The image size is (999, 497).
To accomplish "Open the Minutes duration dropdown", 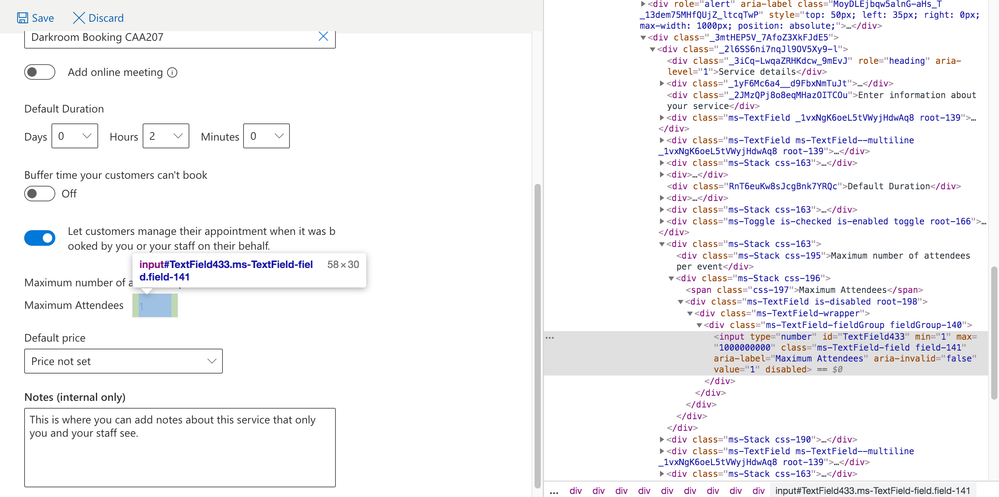I will coord(266,136).
